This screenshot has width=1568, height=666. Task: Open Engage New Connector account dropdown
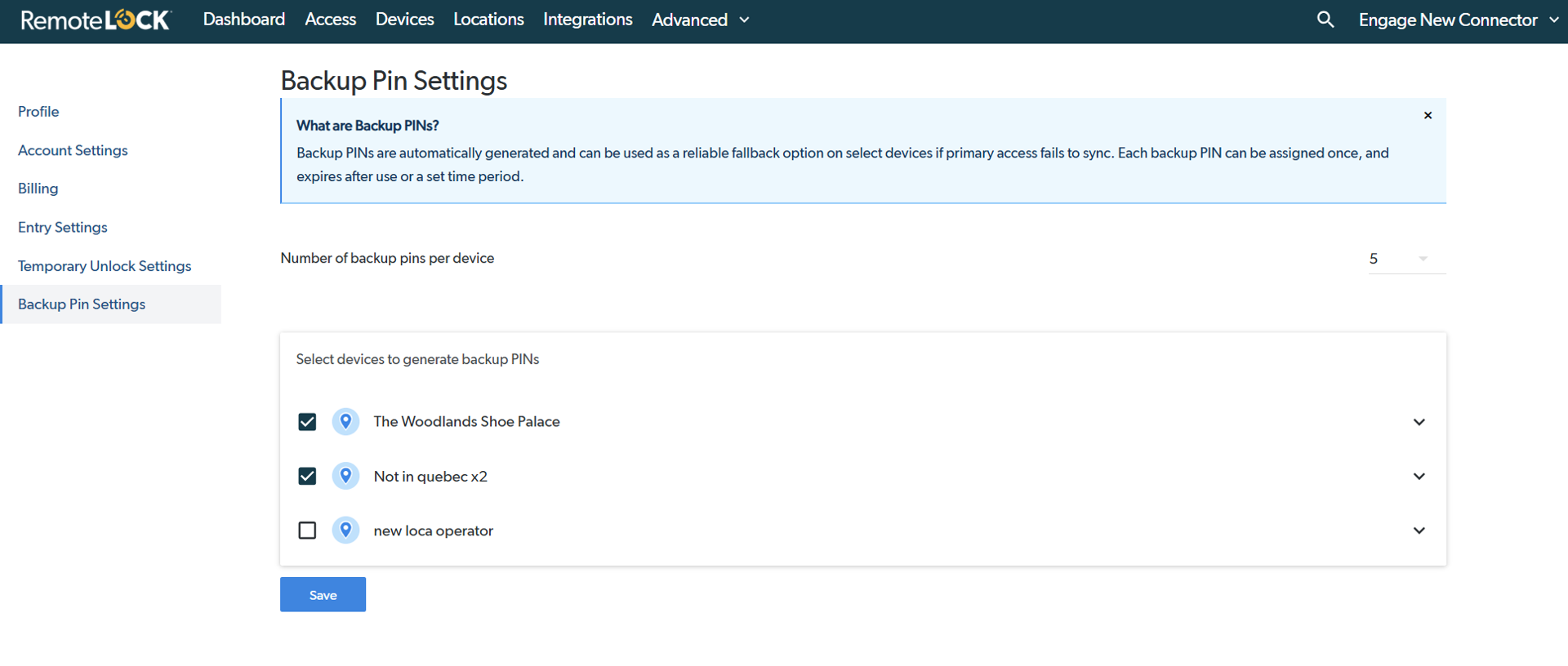click(x=1459, y=20)
